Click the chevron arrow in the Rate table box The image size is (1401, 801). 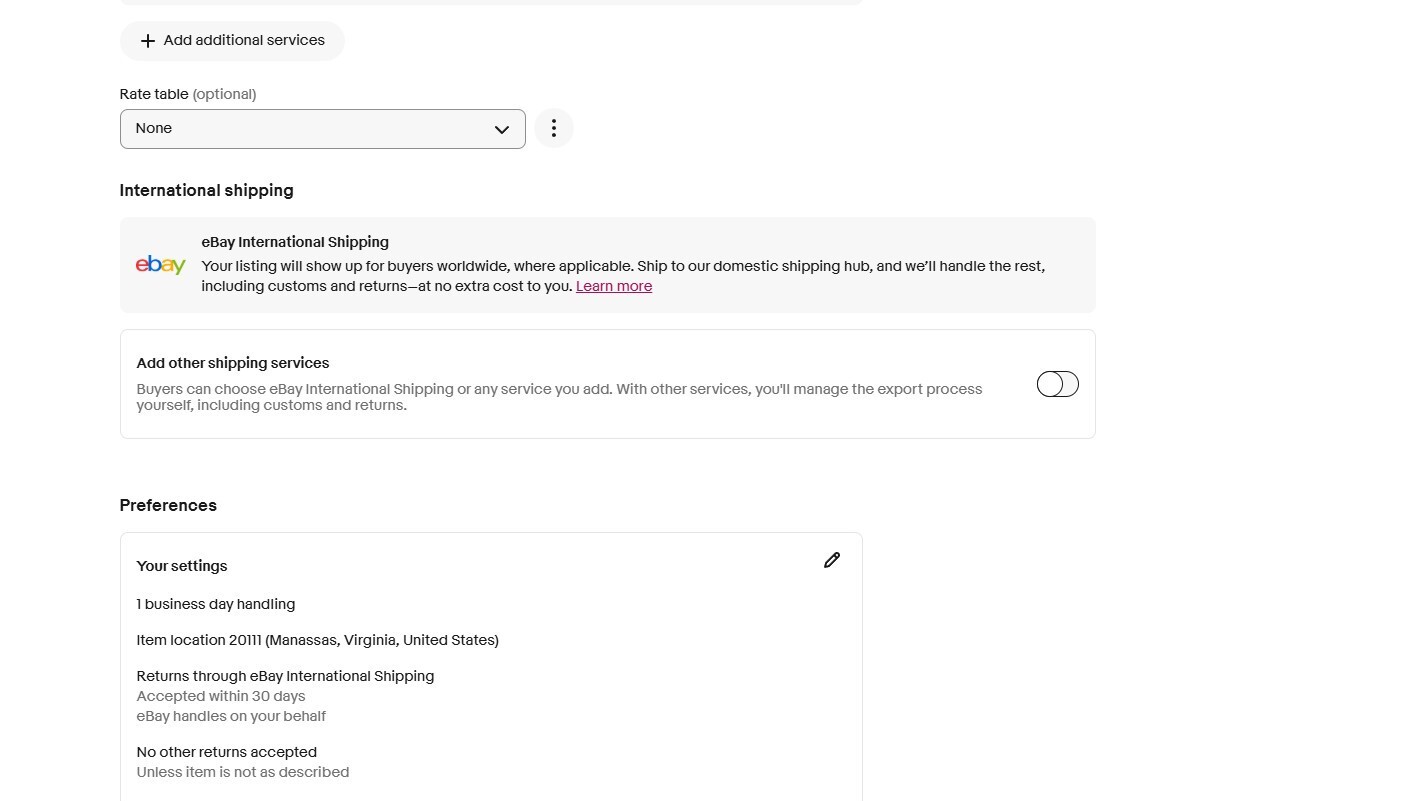(501, 129)
